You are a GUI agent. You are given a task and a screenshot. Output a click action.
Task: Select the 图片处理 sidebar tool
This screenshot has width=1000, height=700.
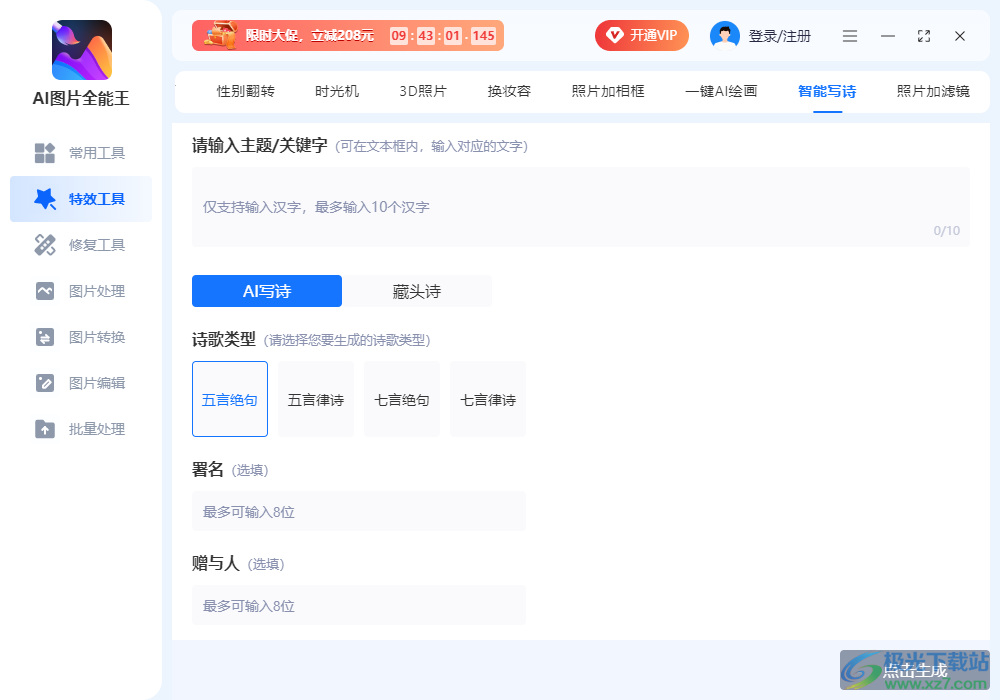pos(80,291)
